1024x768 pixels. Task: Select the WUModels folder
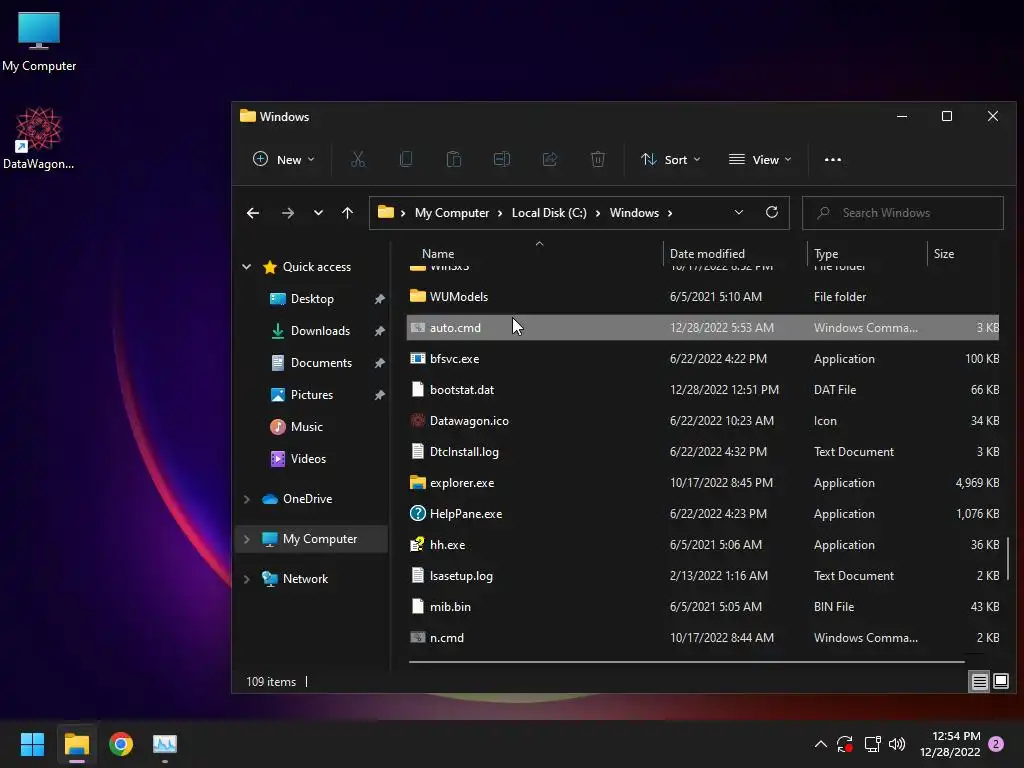click(703, 296)
